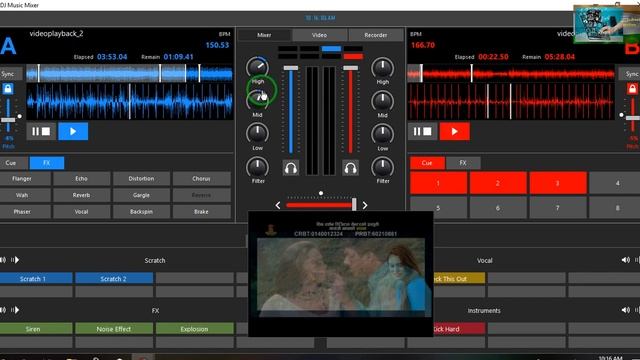640x360 pixels.
Task: Click the red play button on deck B
Action: click(454, 131)
